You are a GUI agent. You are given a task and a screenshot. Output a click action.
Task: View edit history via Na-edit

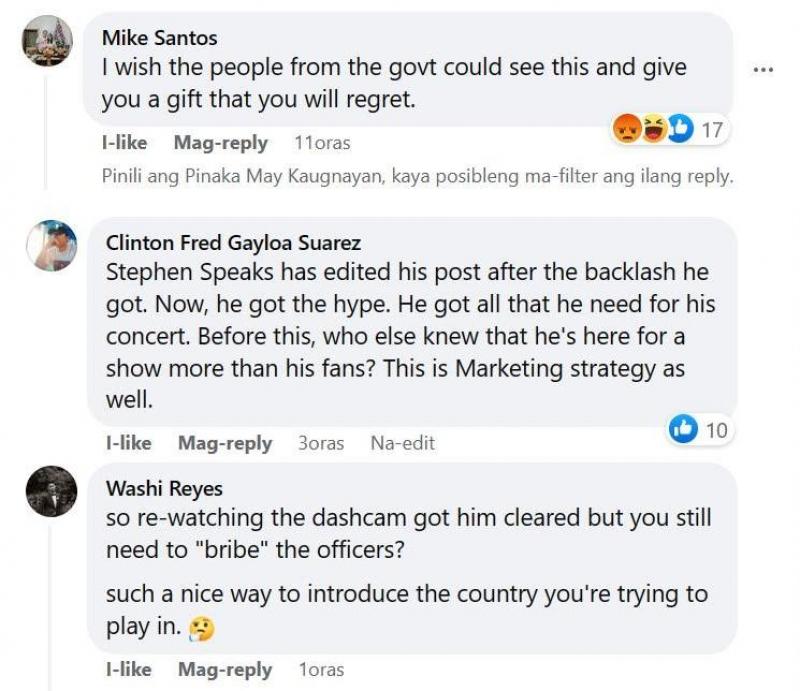(402, 443)
